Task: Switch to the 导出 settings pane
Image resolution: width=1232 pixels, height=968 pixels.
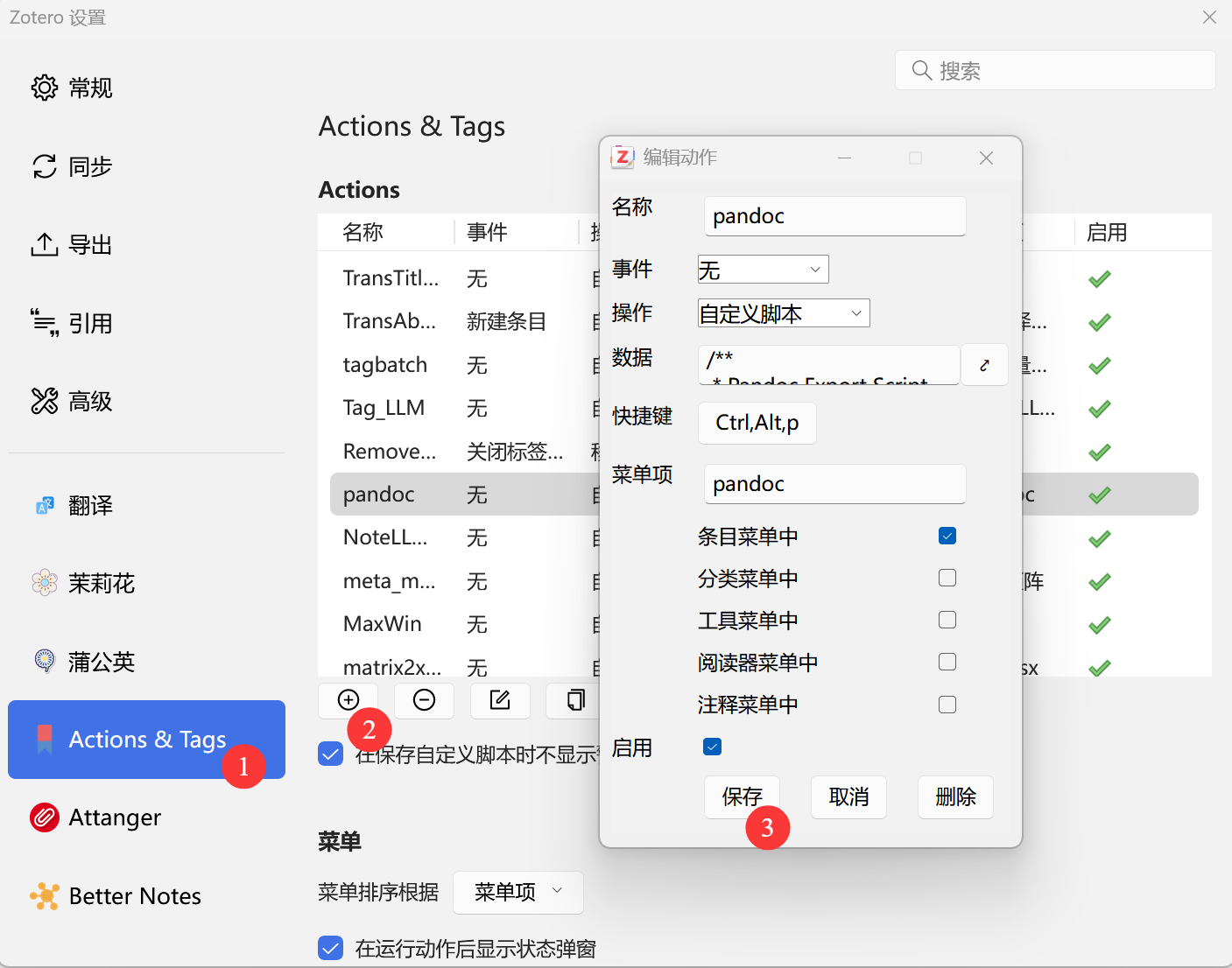Action: click(x=147, y=245)
